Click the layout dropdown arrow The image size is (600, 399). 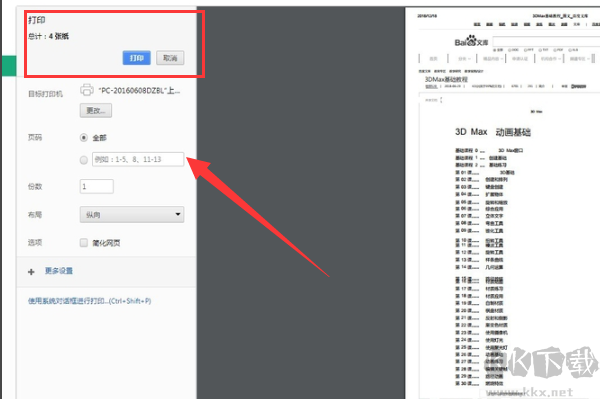click(x=178, y=214)
